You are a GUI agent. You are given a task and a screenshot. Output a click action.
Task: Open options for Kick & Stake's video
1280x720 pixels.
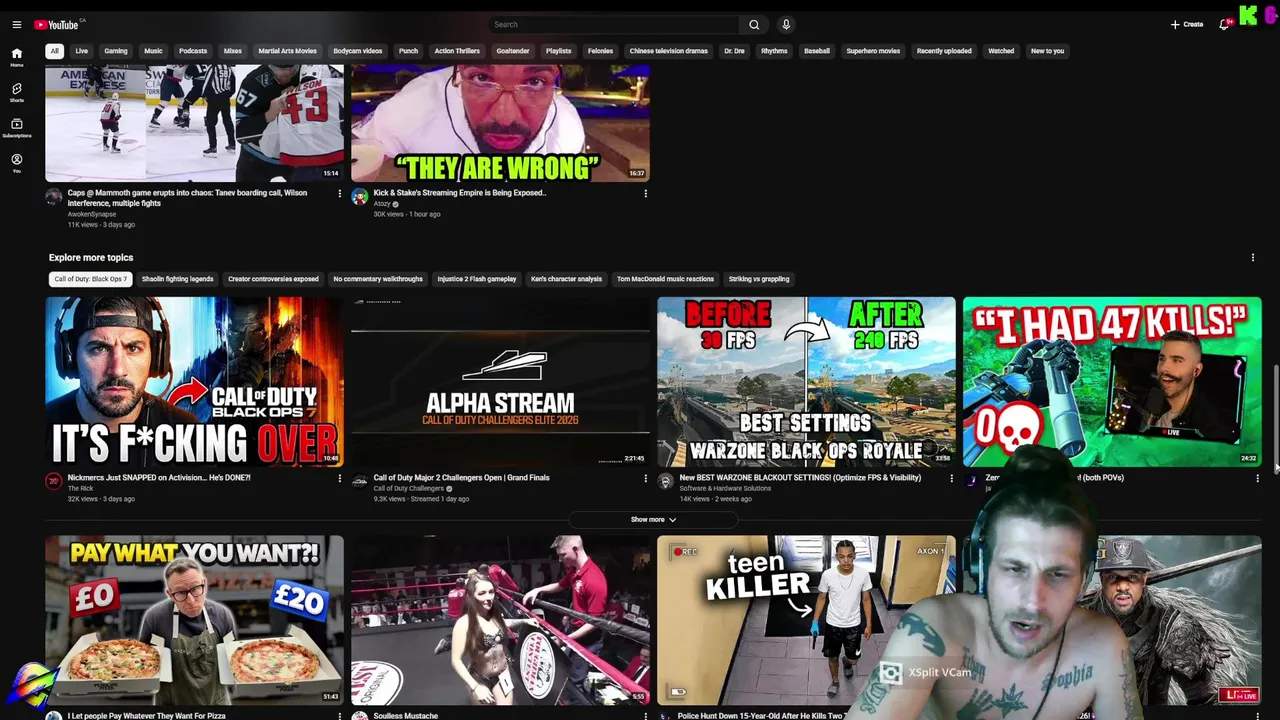[645, 194]
